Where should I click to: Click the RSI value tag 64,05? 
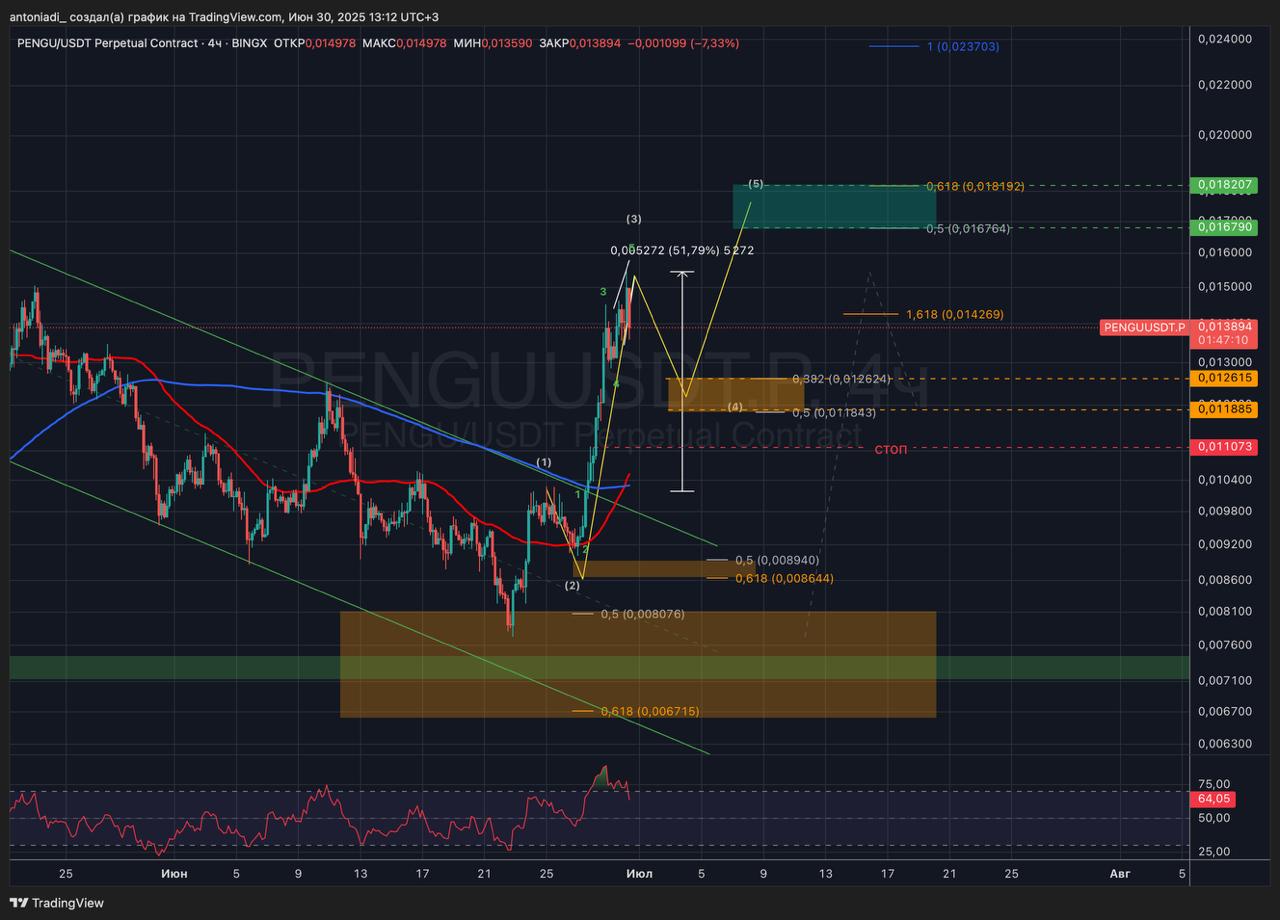(x=1212, y=799)
